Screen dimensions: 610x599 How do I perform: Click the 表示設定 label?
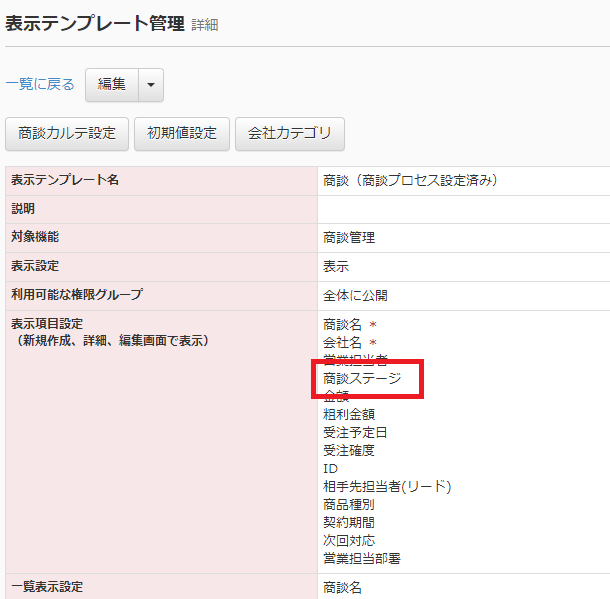(35, 266)
